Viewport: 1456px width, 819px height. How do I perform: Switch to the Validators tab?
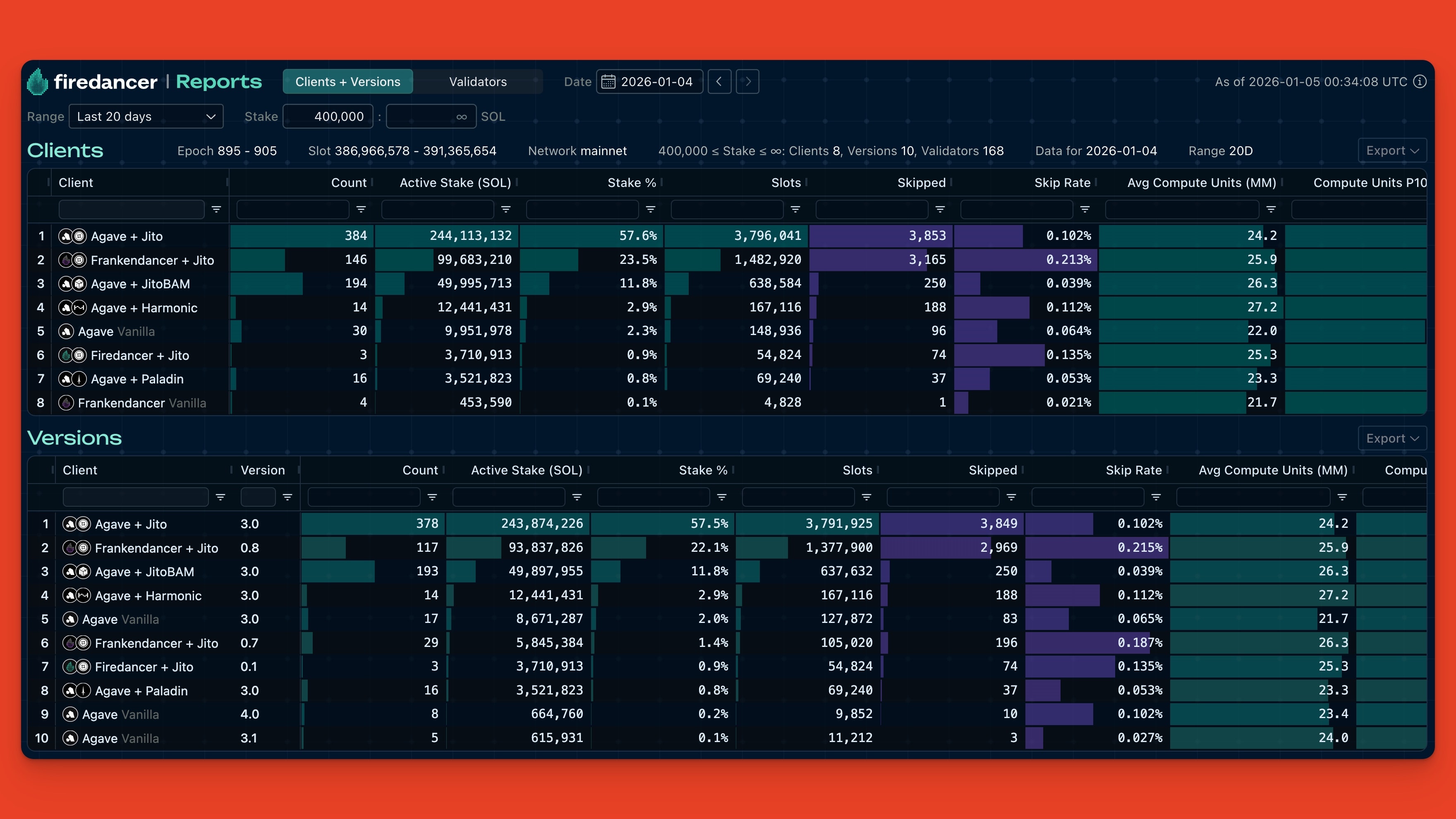click(x=478, y=81)
